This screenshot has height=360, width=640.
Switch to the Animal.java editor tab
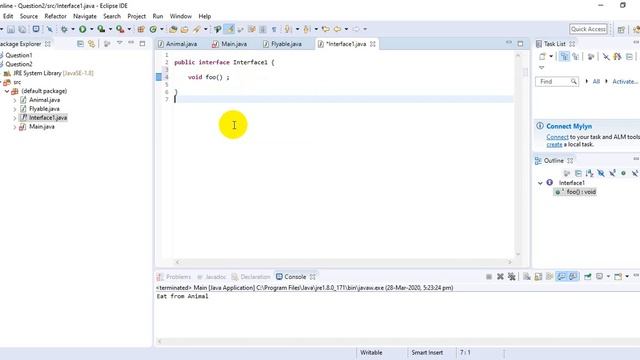click(178, 44)
